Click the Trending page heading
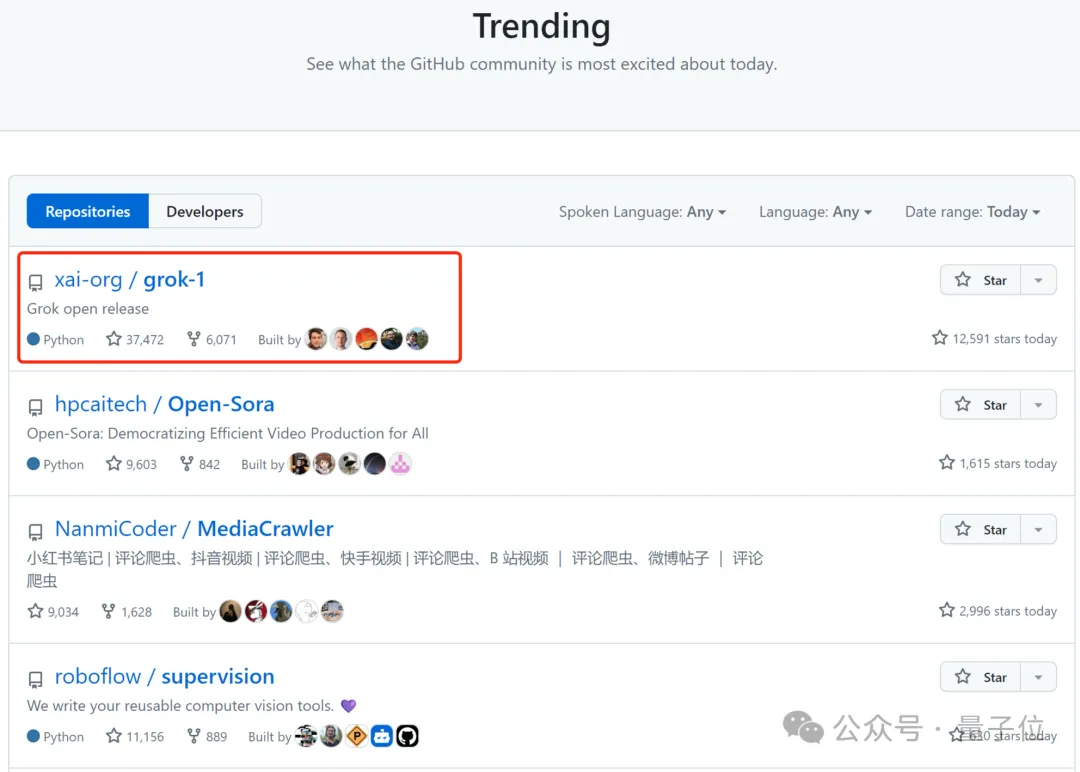The height and width of the screenshot is (772, 1080). click(x=541, y=26)
